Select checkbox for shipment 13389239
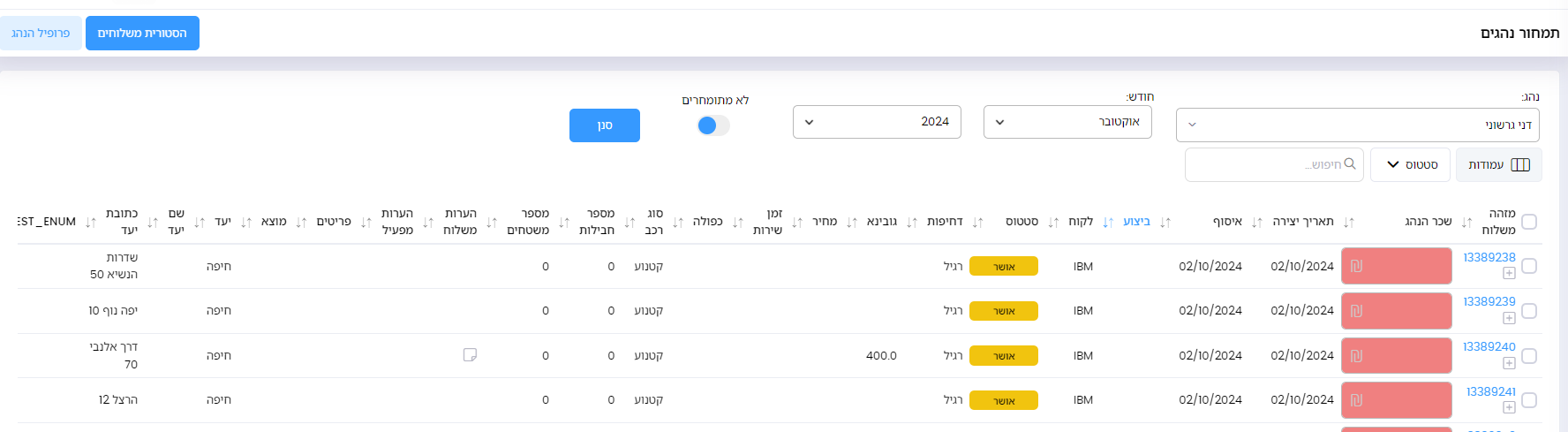The height and width of the screenshot is (432, 1568). (1529, 311)
